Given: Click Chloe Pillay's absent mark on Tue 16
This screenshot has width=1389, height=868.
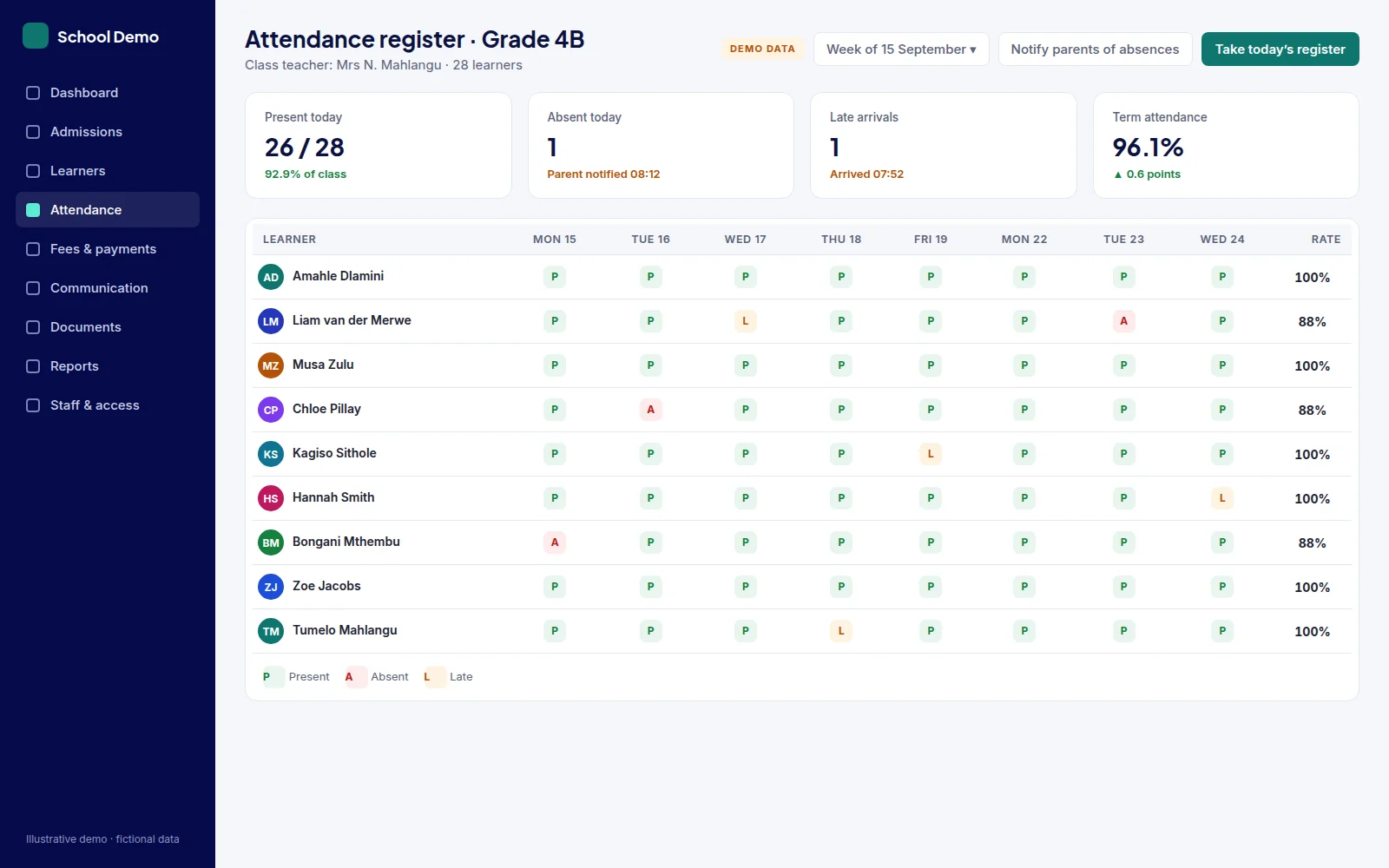Looking at the screenshot, I should pyautogui.click(x=650, y=410).
